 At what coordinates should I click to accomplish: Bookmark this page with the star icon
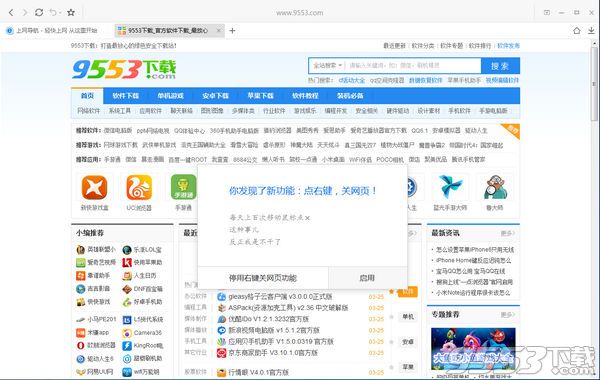(71, 13)
